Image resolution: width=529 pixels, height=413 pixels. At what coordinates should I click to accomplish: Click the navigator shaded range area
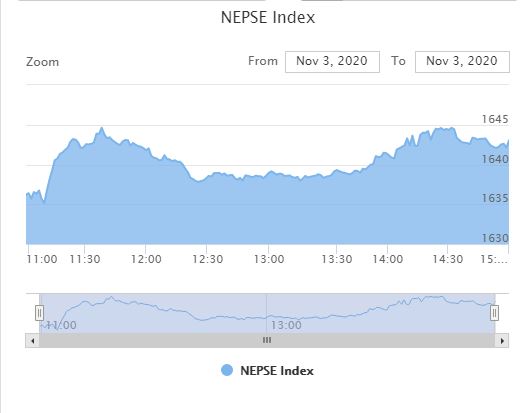coord(267,313)
